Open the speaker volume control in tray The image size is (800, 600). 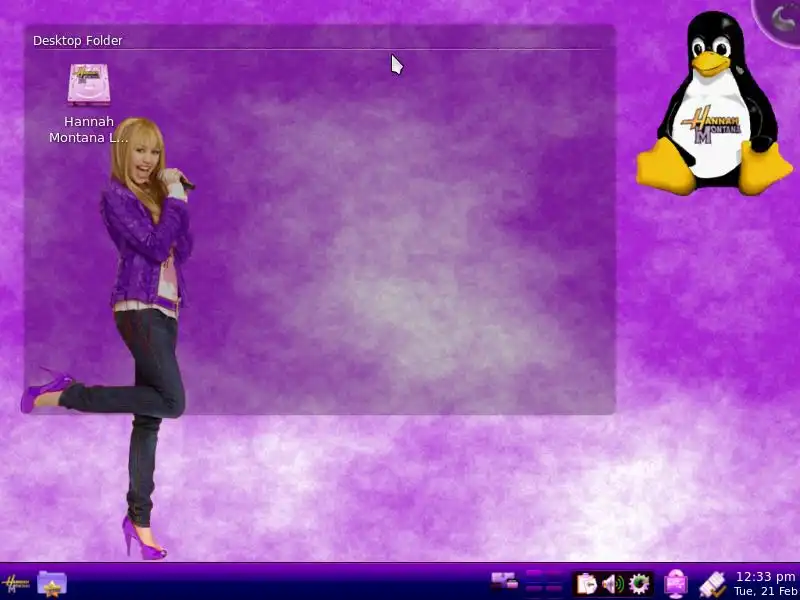click(613, 584)
